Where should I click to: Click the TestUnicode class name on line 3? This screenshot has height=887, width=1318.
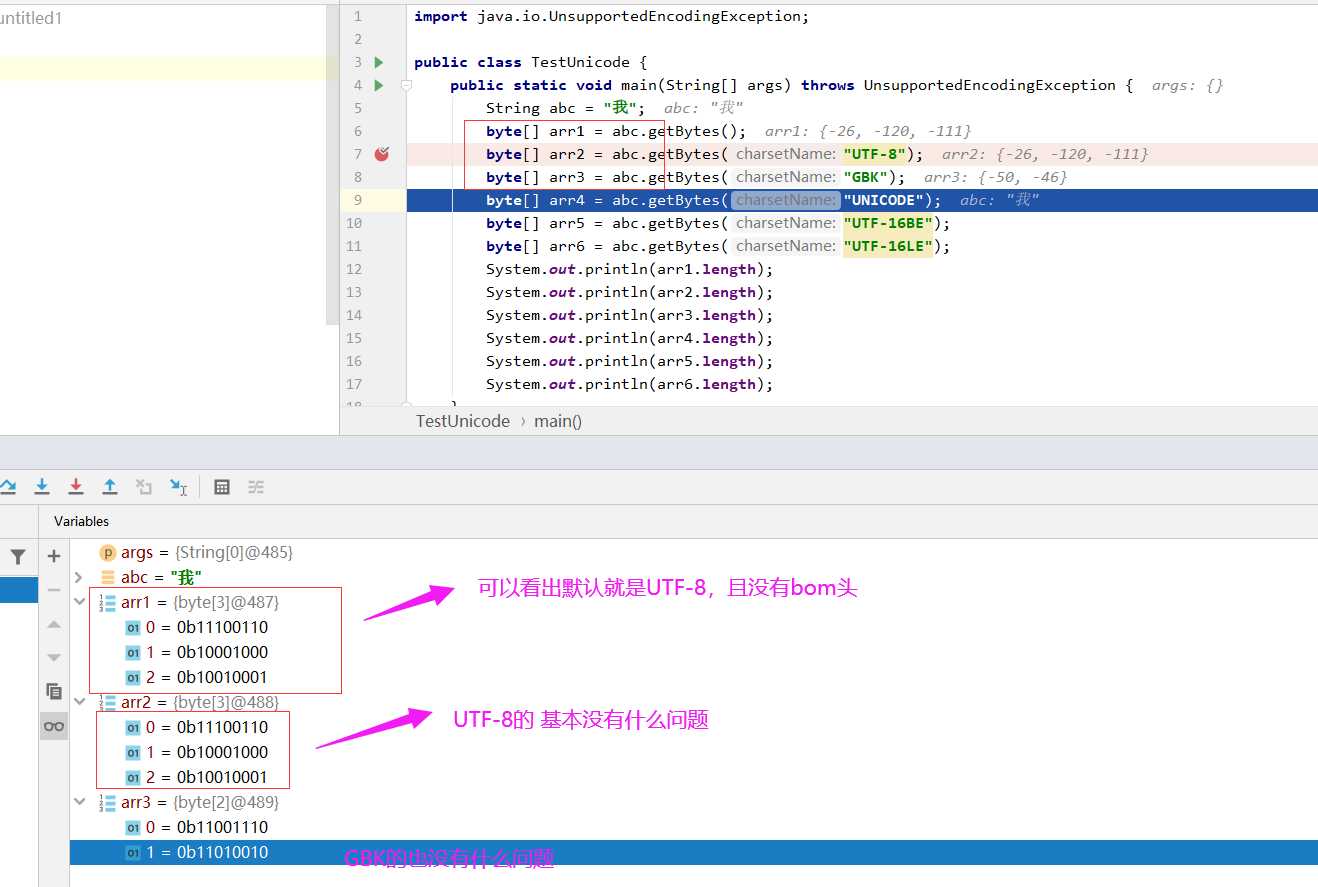pyautogui.click(x=581, y=62)
